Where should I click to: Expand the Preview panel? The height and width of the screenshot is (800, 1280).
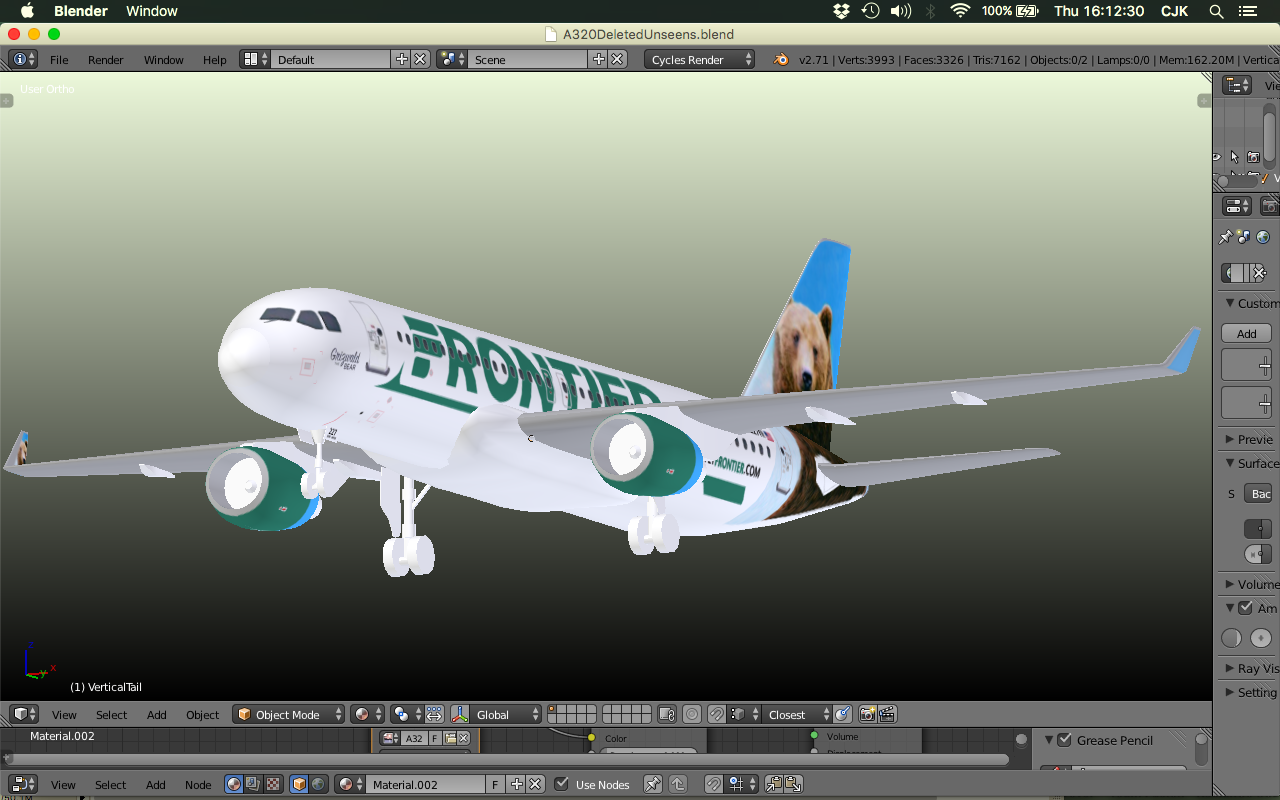(1230, 439)
